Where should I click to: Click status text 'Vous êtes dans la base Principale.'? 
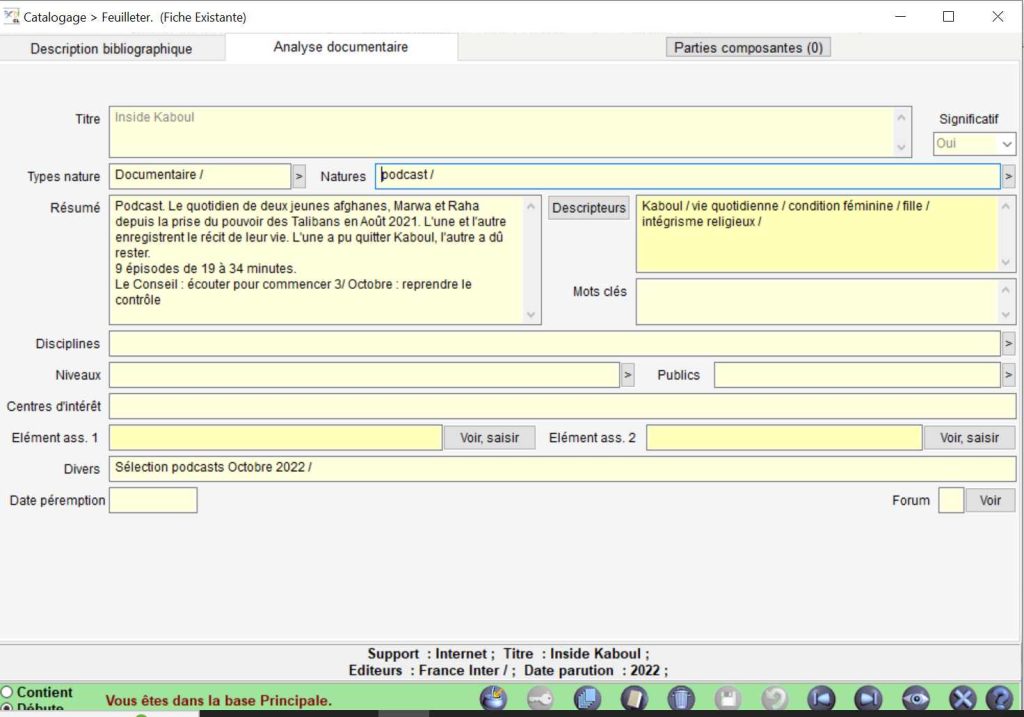[219, 700]
